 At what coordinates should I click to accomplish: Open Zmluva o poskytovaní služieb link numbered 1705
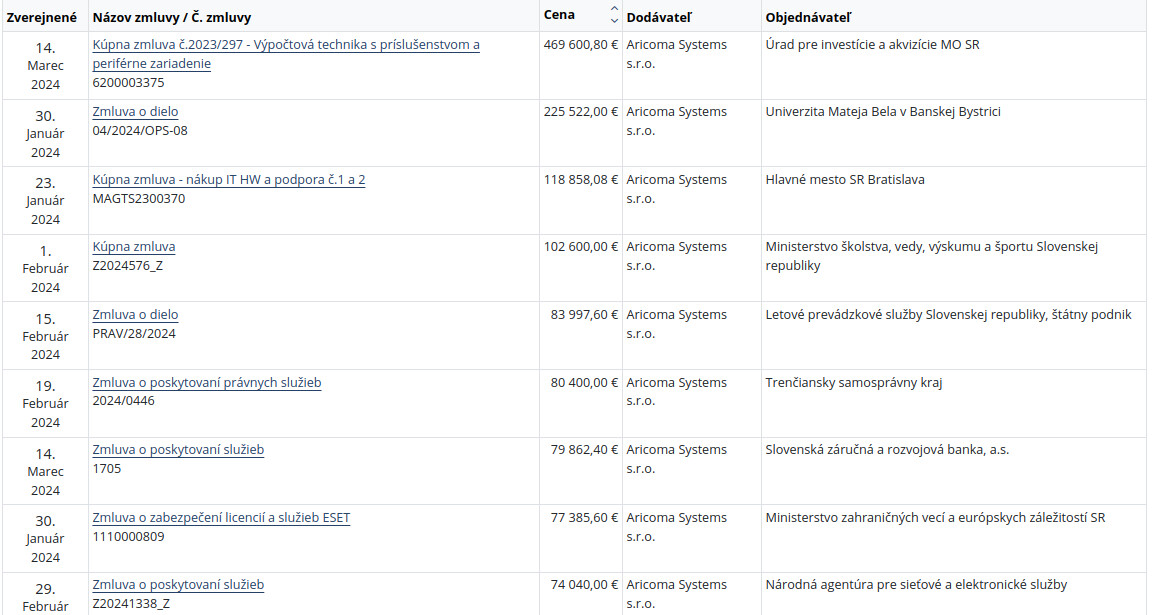178,450
